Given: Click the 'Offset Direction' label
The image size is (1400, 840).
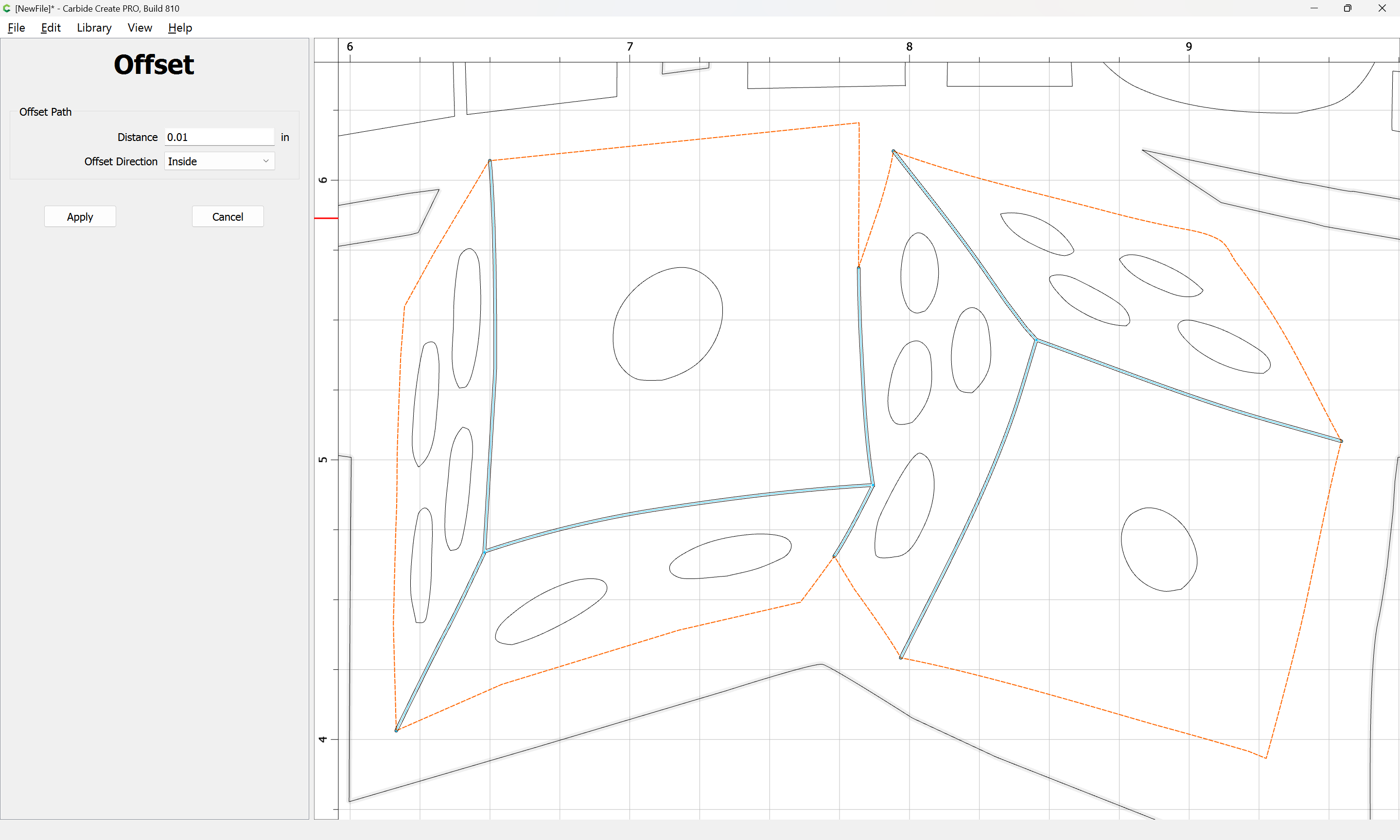Looking at the screenshot, I should (121, 161).
